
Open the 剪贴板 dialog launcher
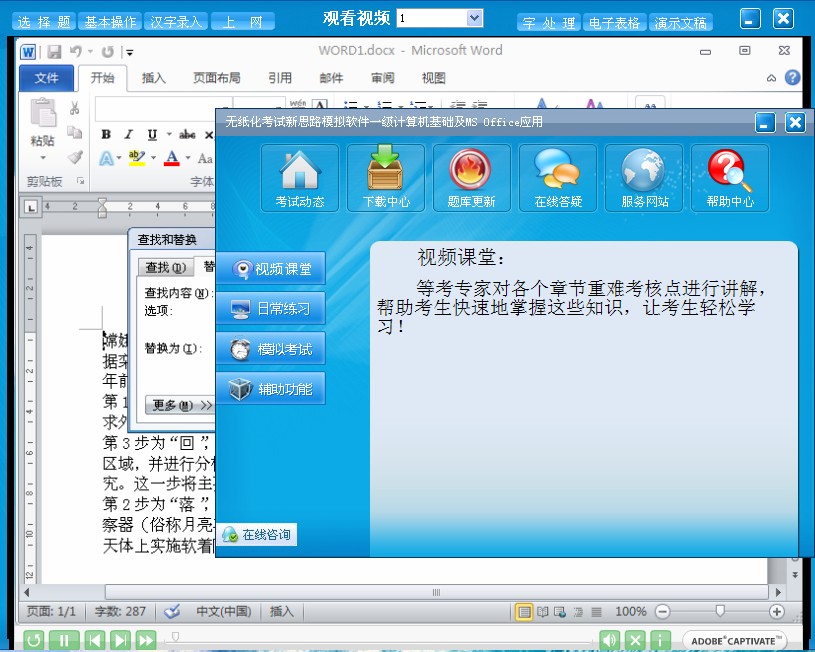click(81, 181)
